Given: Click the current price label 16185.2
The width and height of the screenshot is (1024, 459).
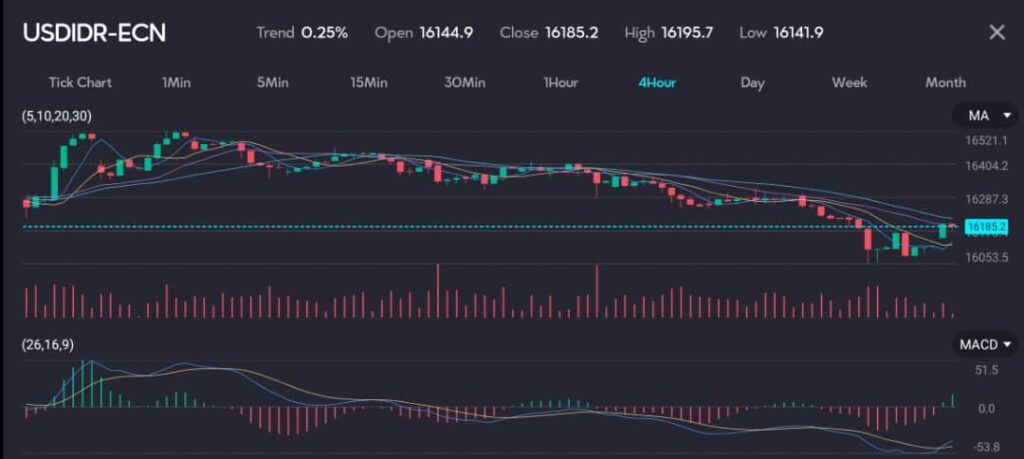Looking at the screenshot, I should click(x=986, y=228).
